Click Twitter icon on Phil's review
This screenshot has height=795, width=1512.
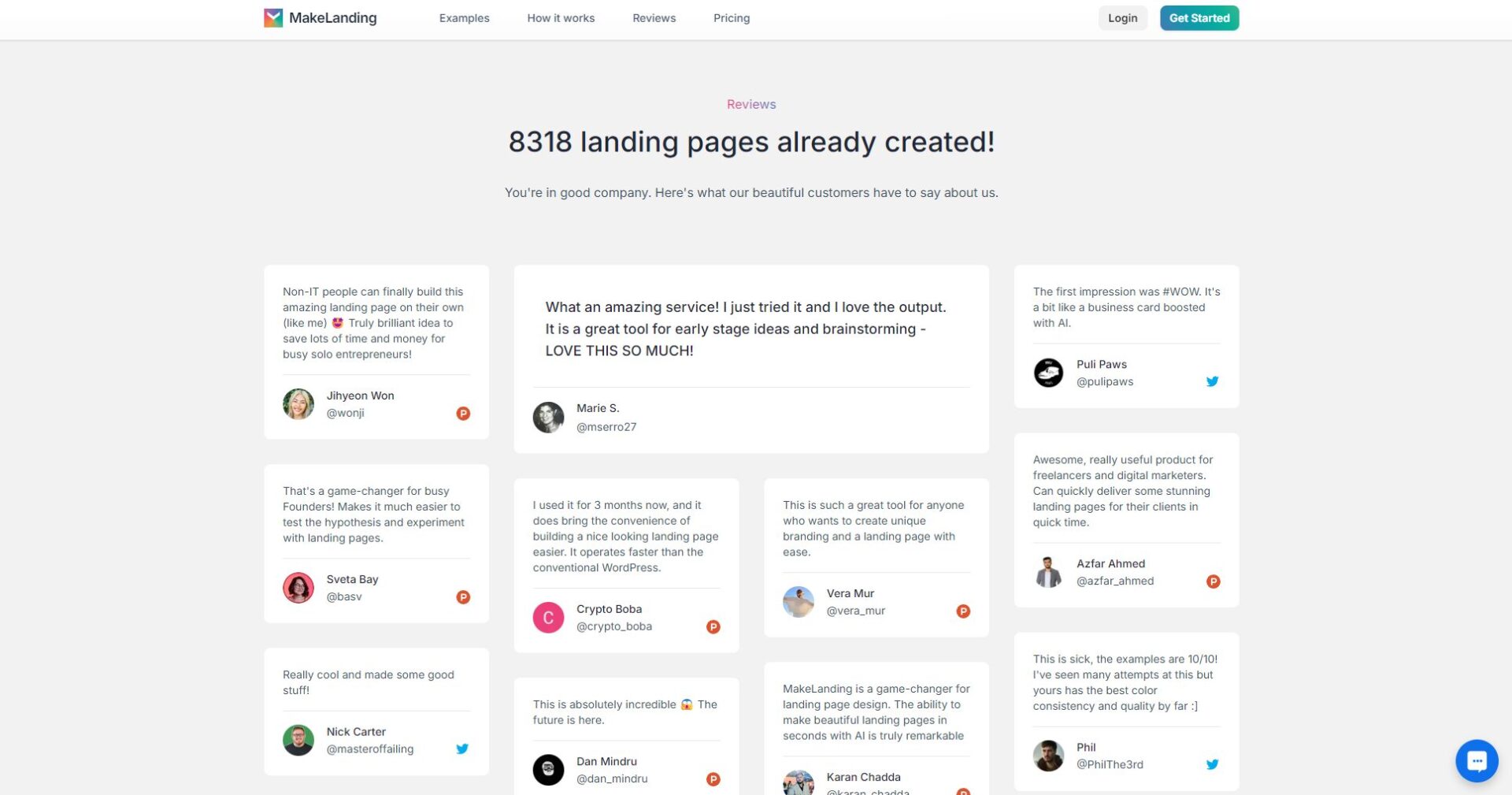1212,764
